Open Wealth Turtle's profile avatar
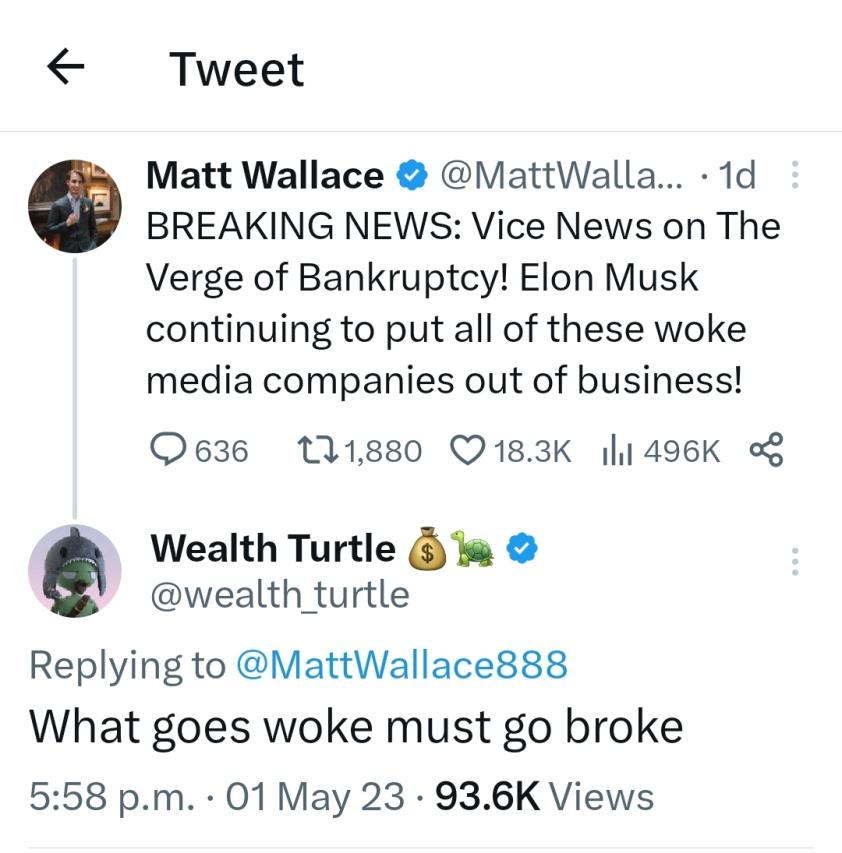 pyautogui.click(x=75, y=570)
